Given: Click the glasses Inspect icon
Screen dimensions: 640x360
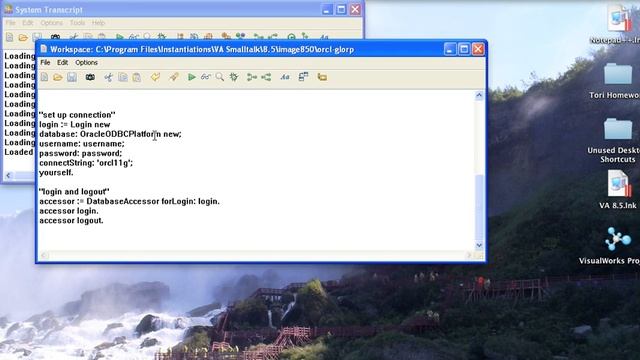Looking at the screenshot, I should pos(205,77).
